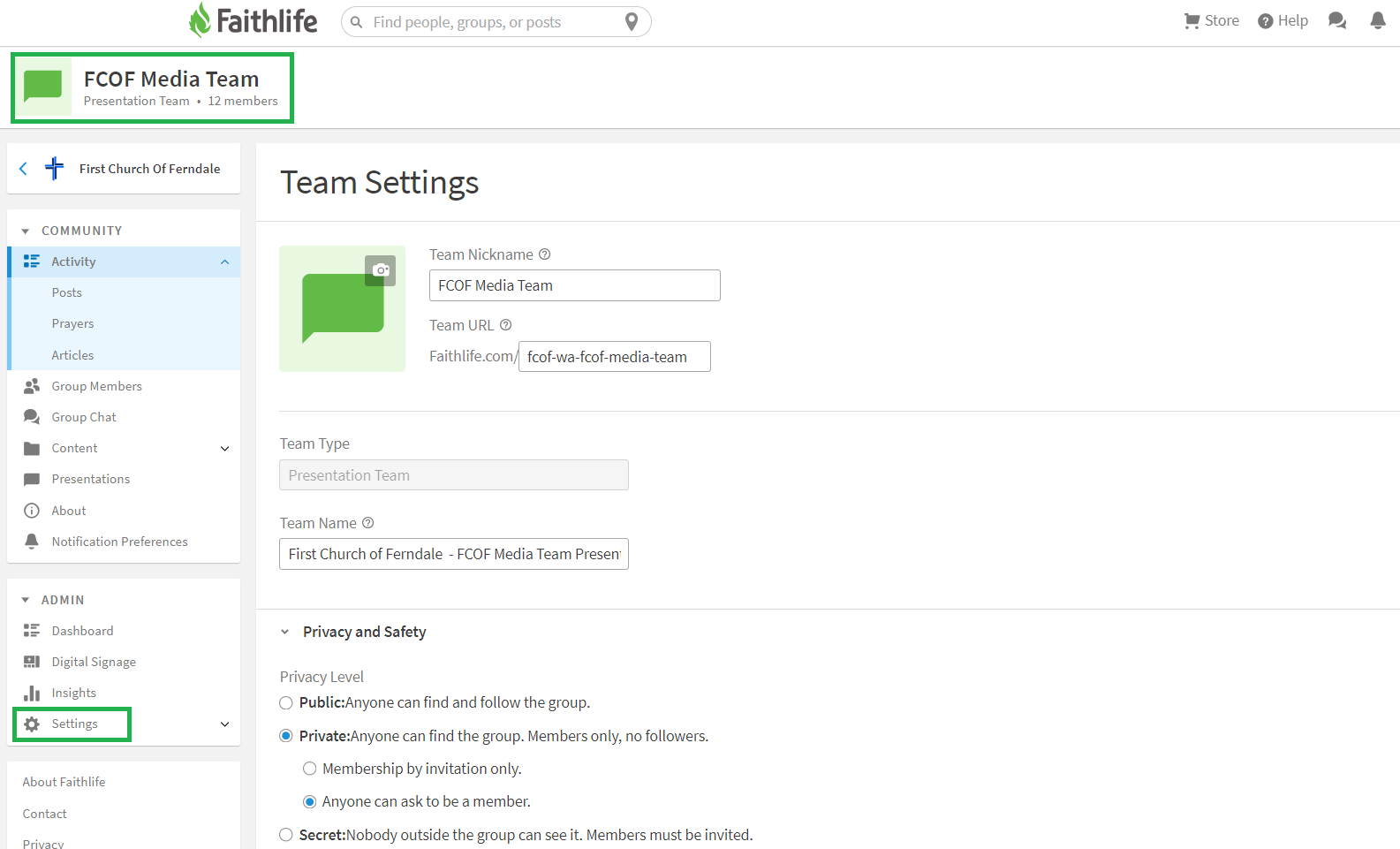
Task: Click the location pin icon in search bar
Action: point(632,22)
